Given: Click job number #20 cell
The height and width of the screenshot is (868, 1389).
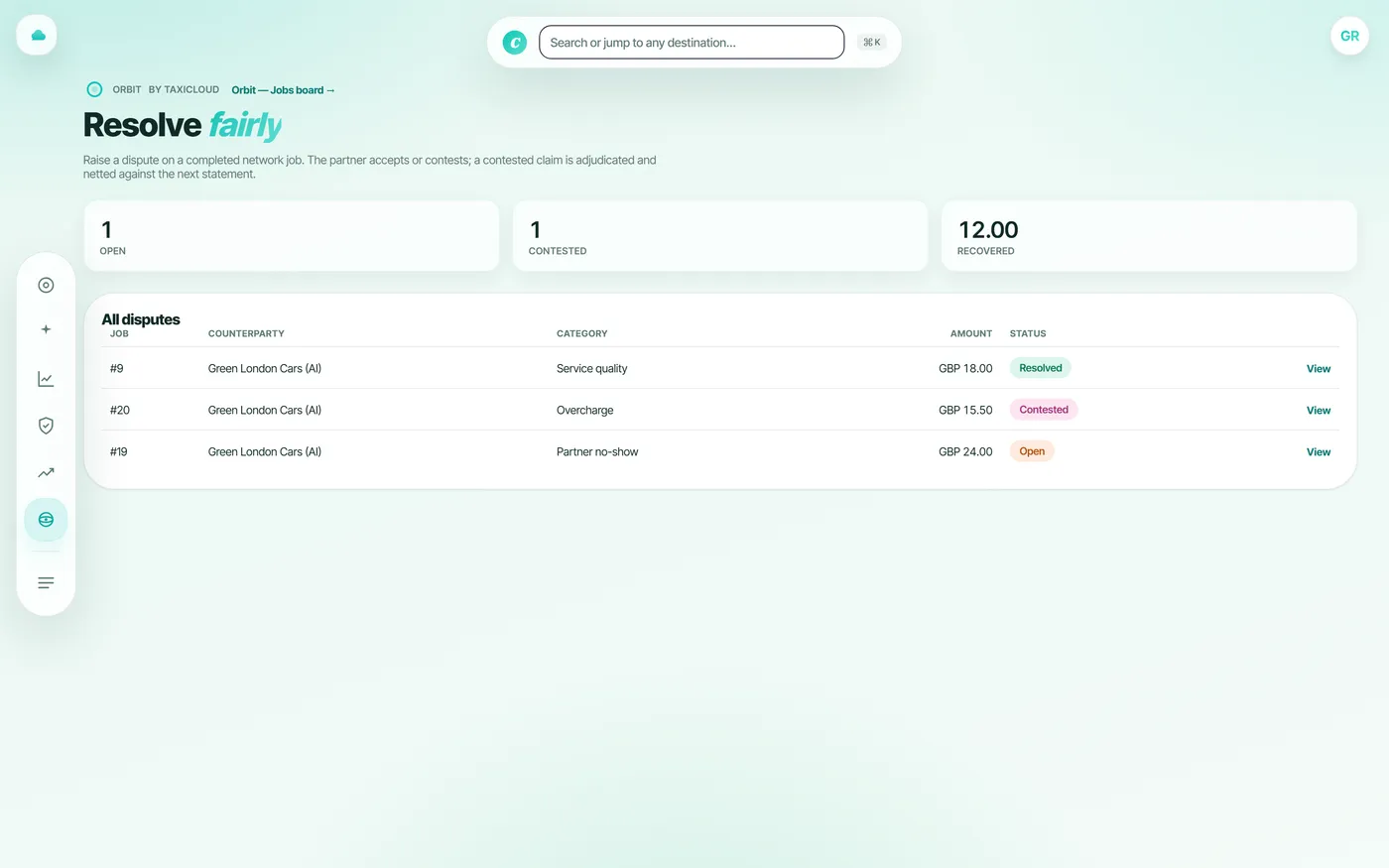Looking at the screenshot, I should tap(119, 411).
